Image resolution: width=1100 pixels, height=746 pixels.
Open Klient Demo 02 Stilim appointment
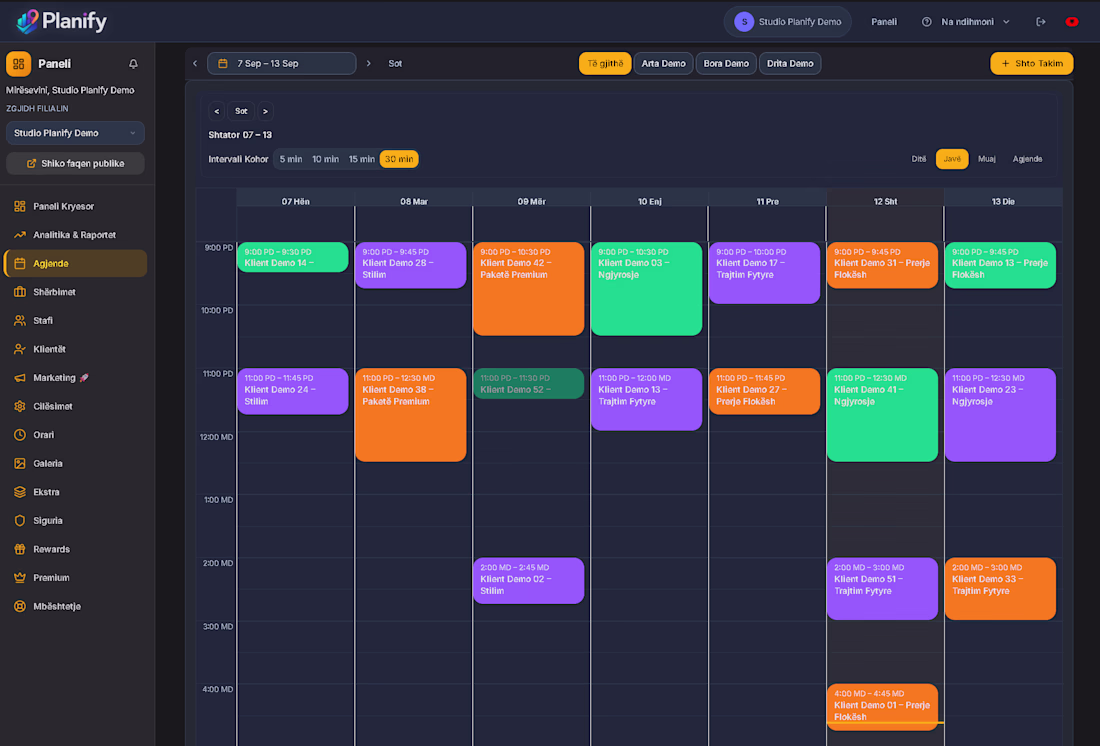[x=529, y=580]
